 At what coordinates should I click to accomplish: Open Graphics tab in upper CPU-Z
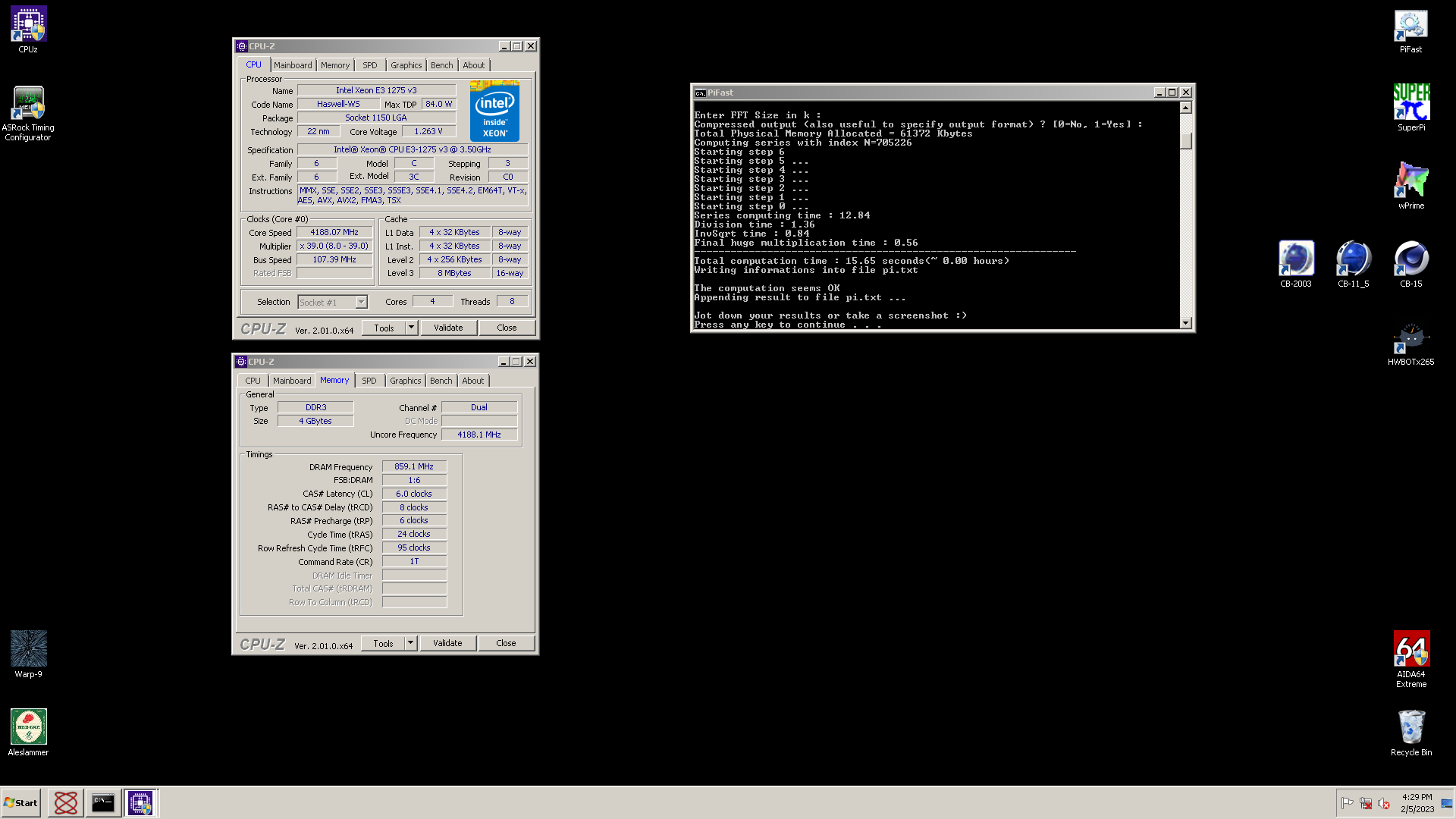[406, 65]
